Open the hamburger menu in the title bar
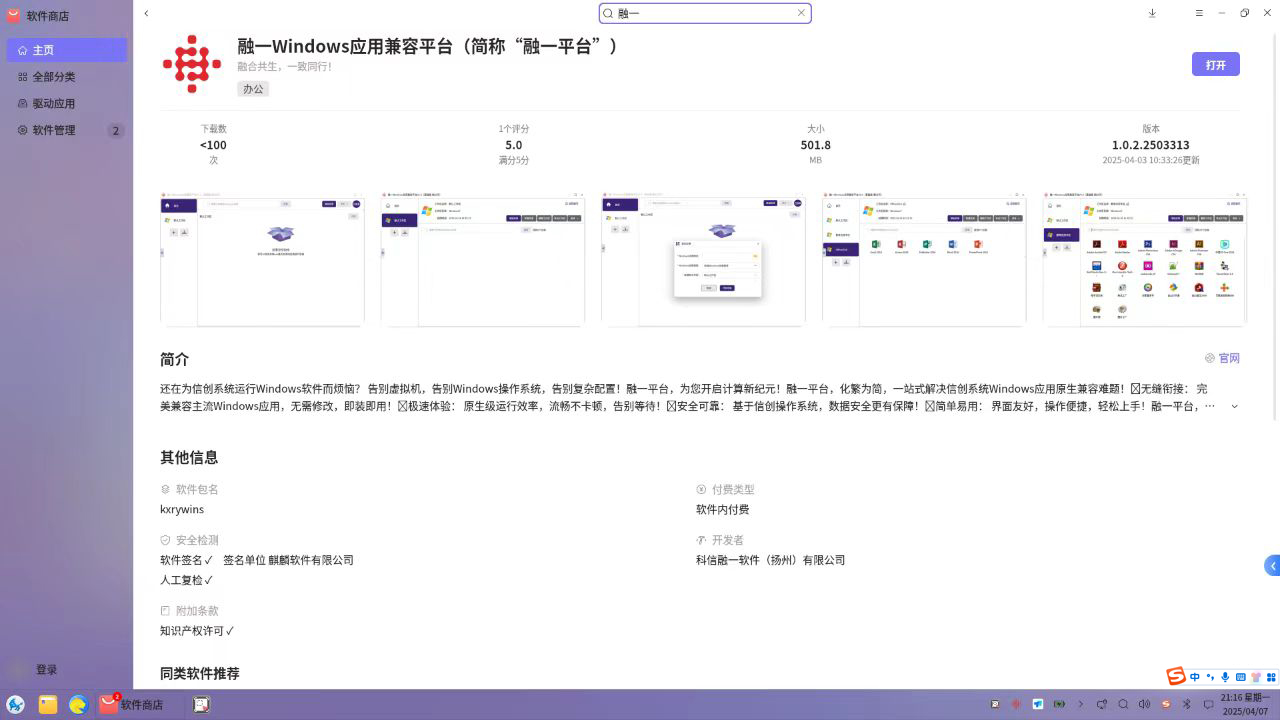This screenshot has width=1280, height=720. 1199,13
